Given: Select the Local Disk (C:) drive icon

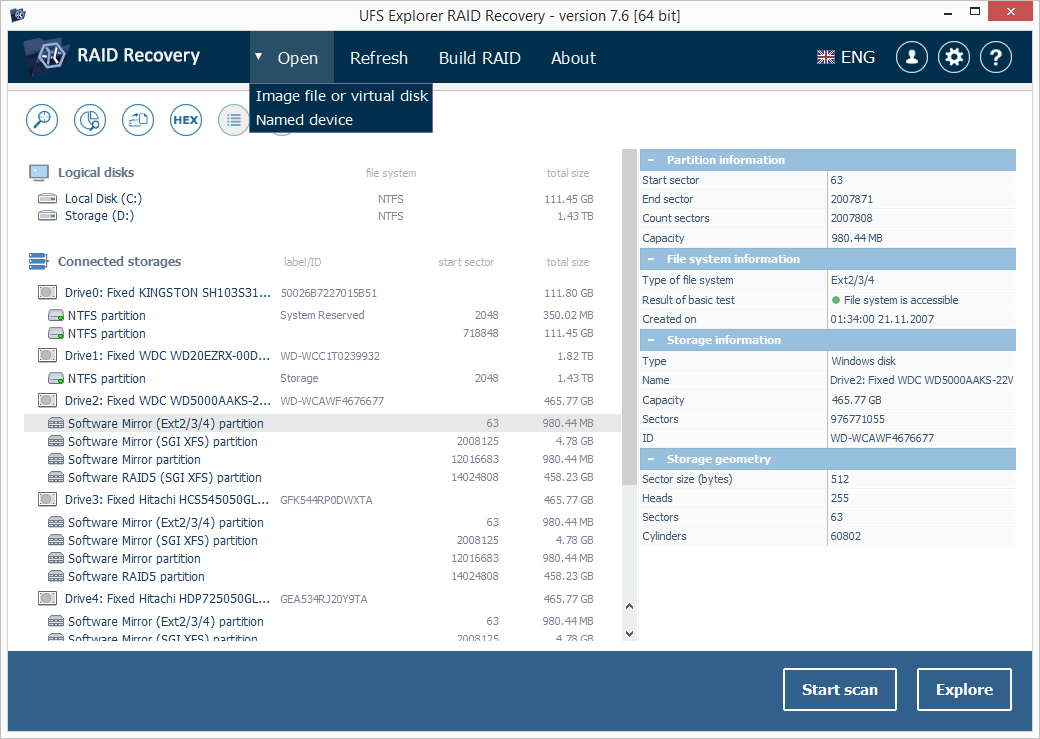Looking at the screenshot, I should click(47, 198).
